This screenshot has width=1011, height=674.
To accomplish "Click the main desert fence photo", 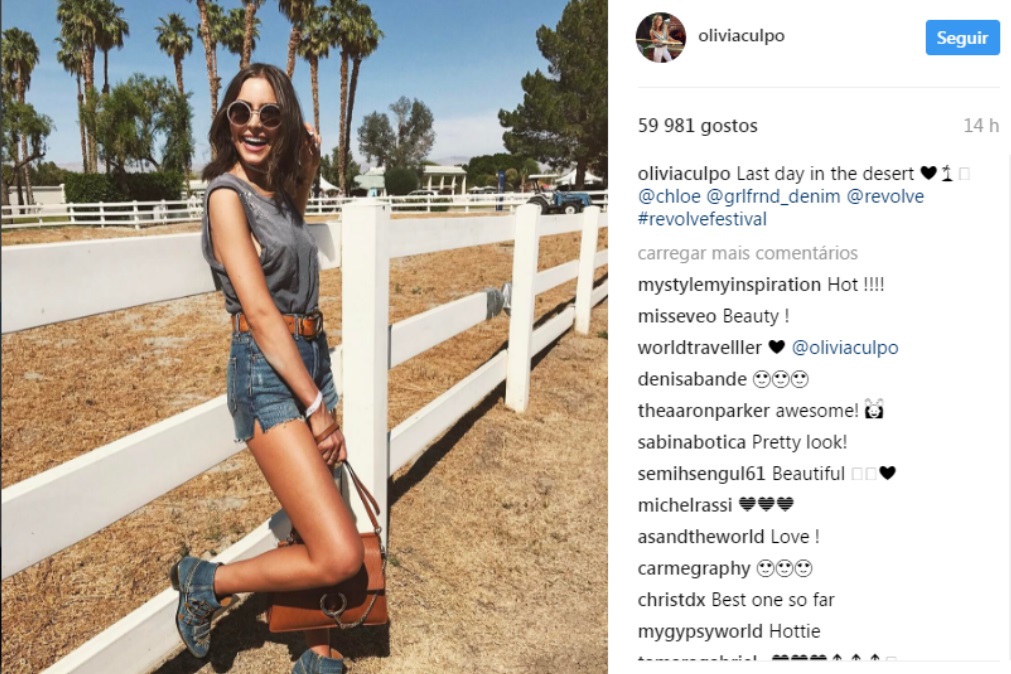I will tap(304, 337).
